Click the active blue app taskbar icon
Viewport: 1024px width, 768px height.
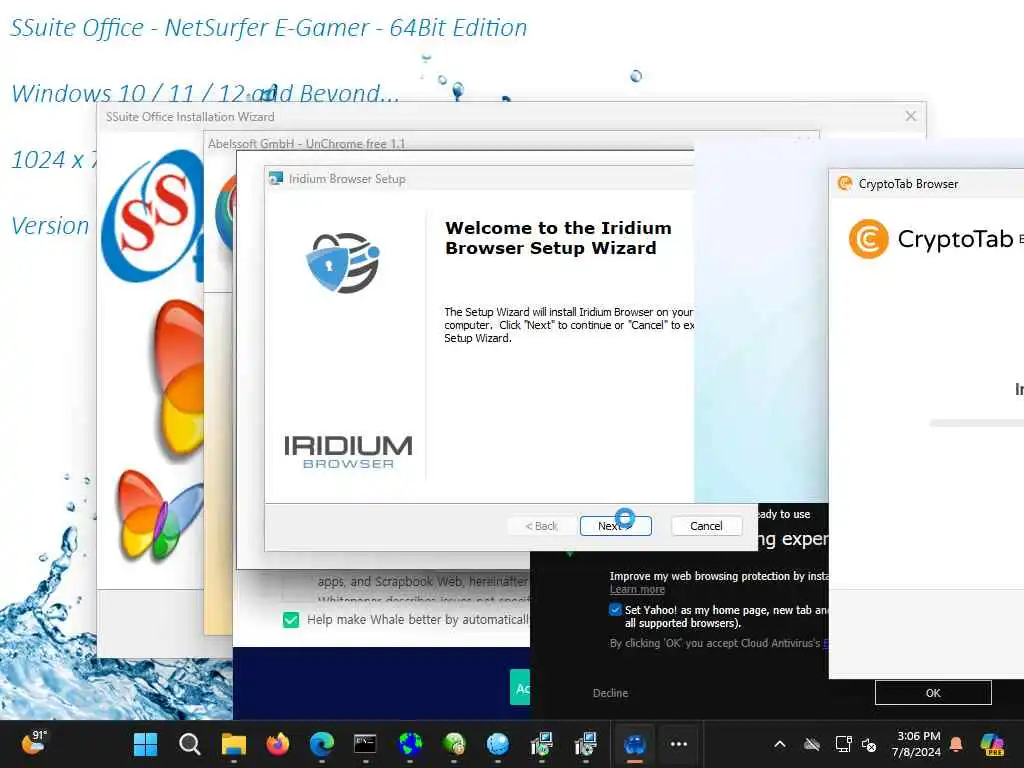(635, 744)
